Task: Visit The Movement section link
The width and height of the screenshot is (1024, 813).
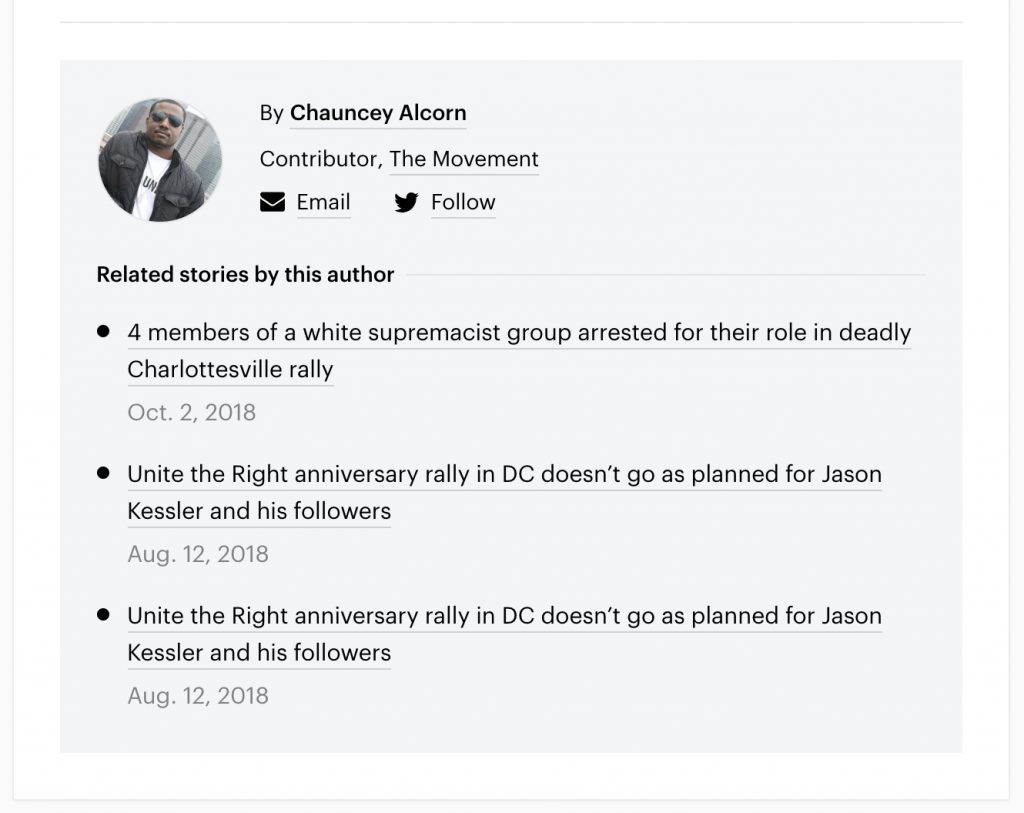Action: click(464, 159)
